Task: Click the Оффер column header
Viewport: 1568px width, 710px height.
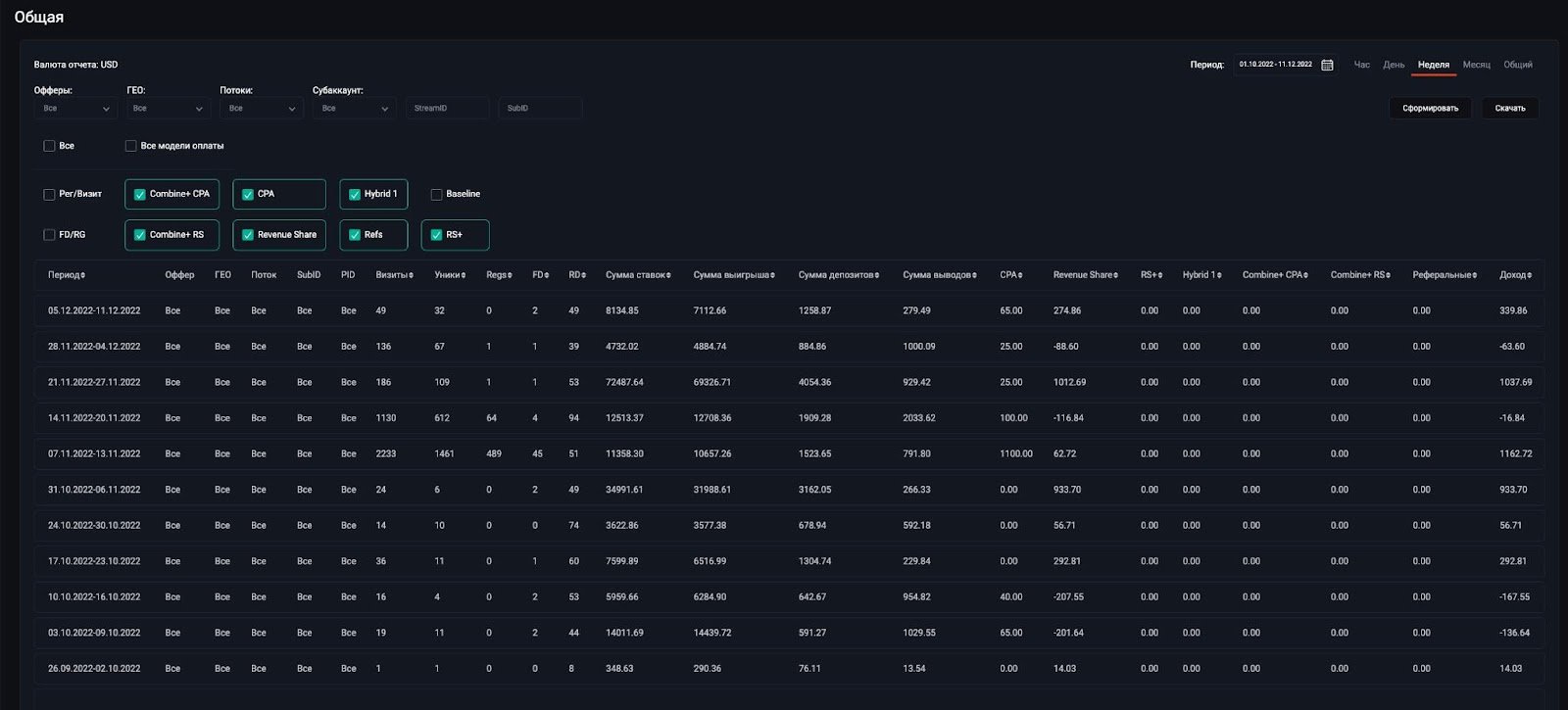Action: click(x=179, y=275)
